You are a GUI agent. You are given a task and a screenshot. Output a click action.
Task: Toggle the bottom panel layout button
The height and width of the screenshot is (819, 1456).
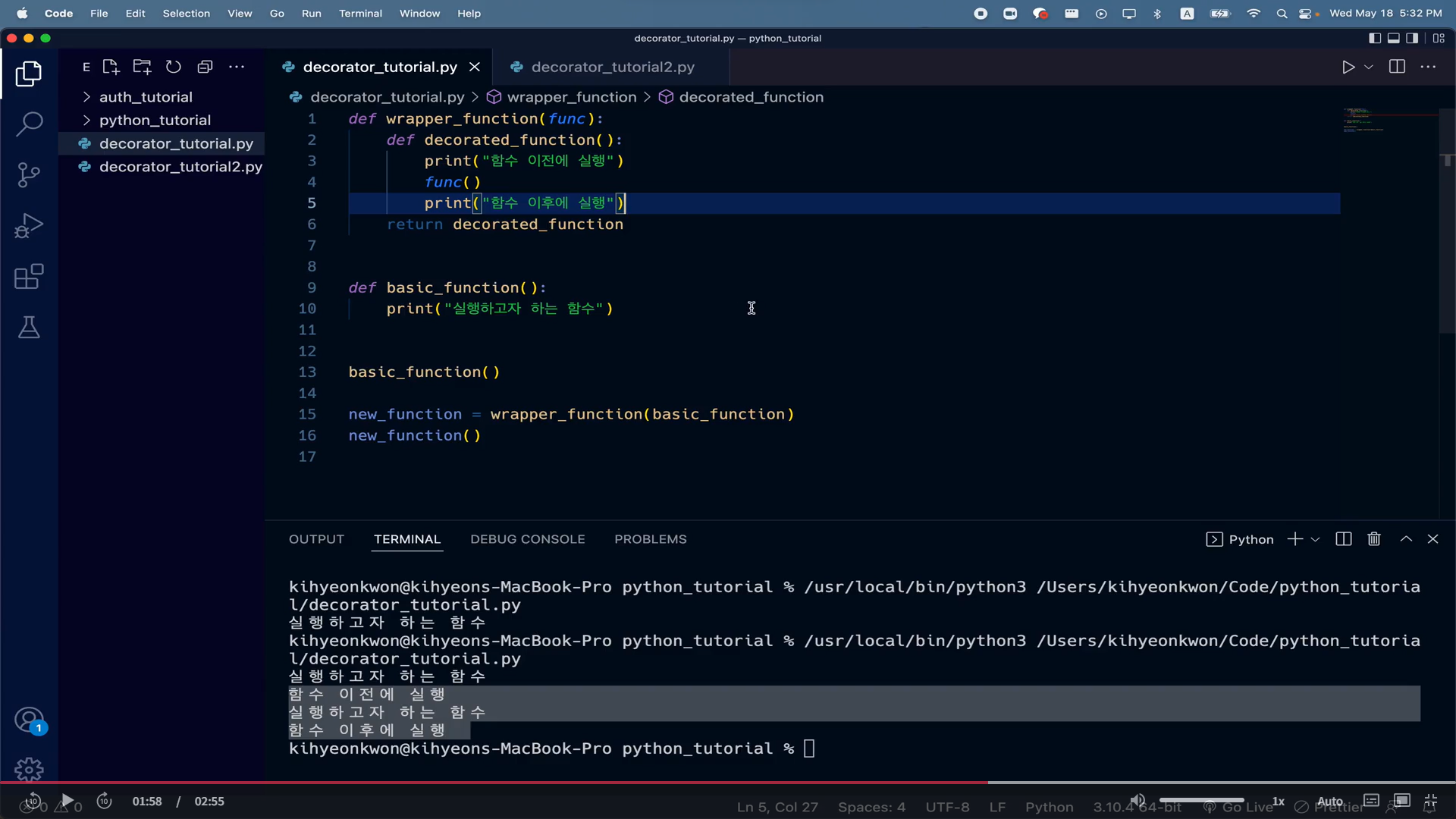1394,38
